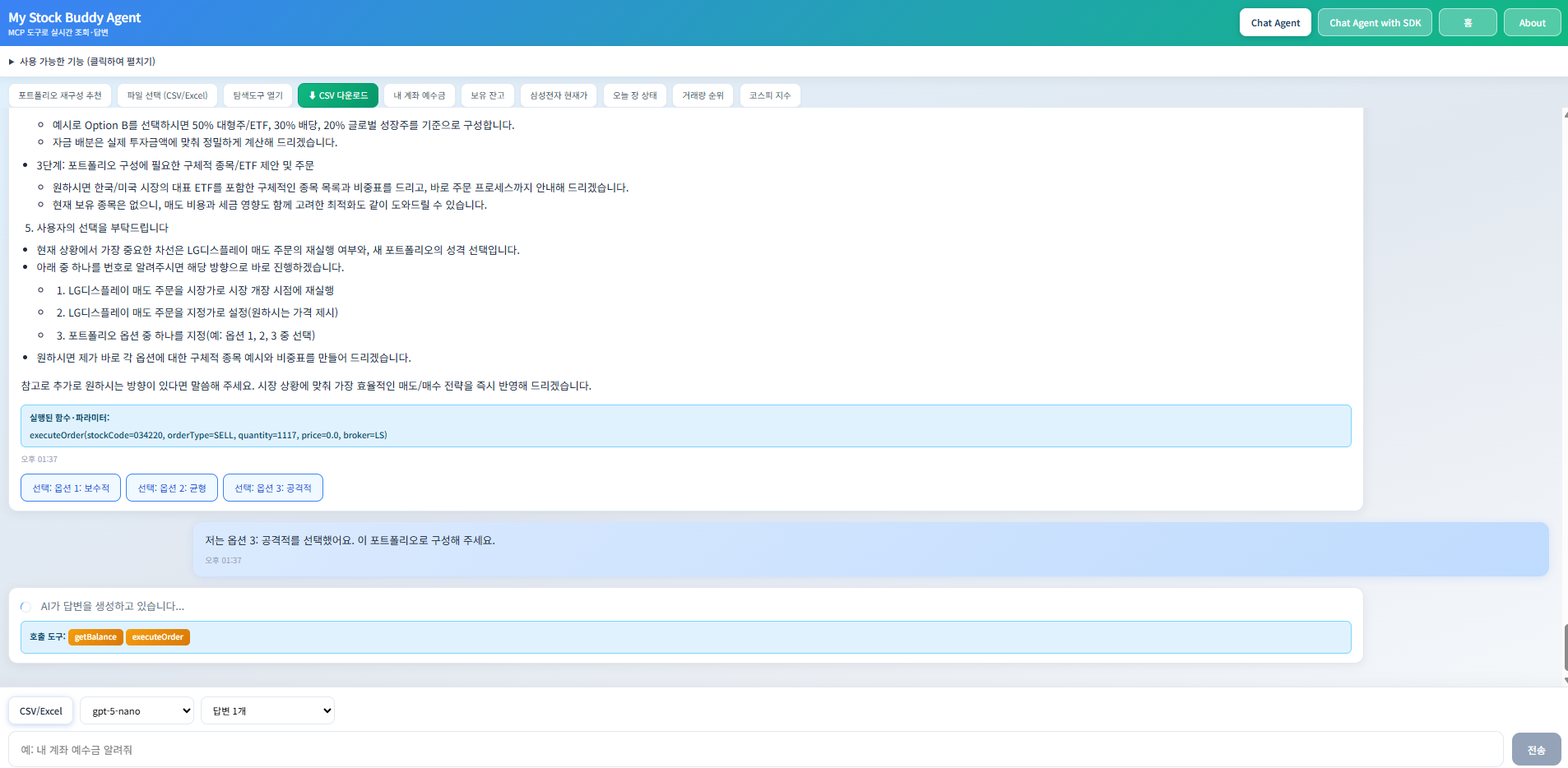Check 내 계좌 예수금 balance
Viewport: 1568px width, 768px height.
point(419,95)
